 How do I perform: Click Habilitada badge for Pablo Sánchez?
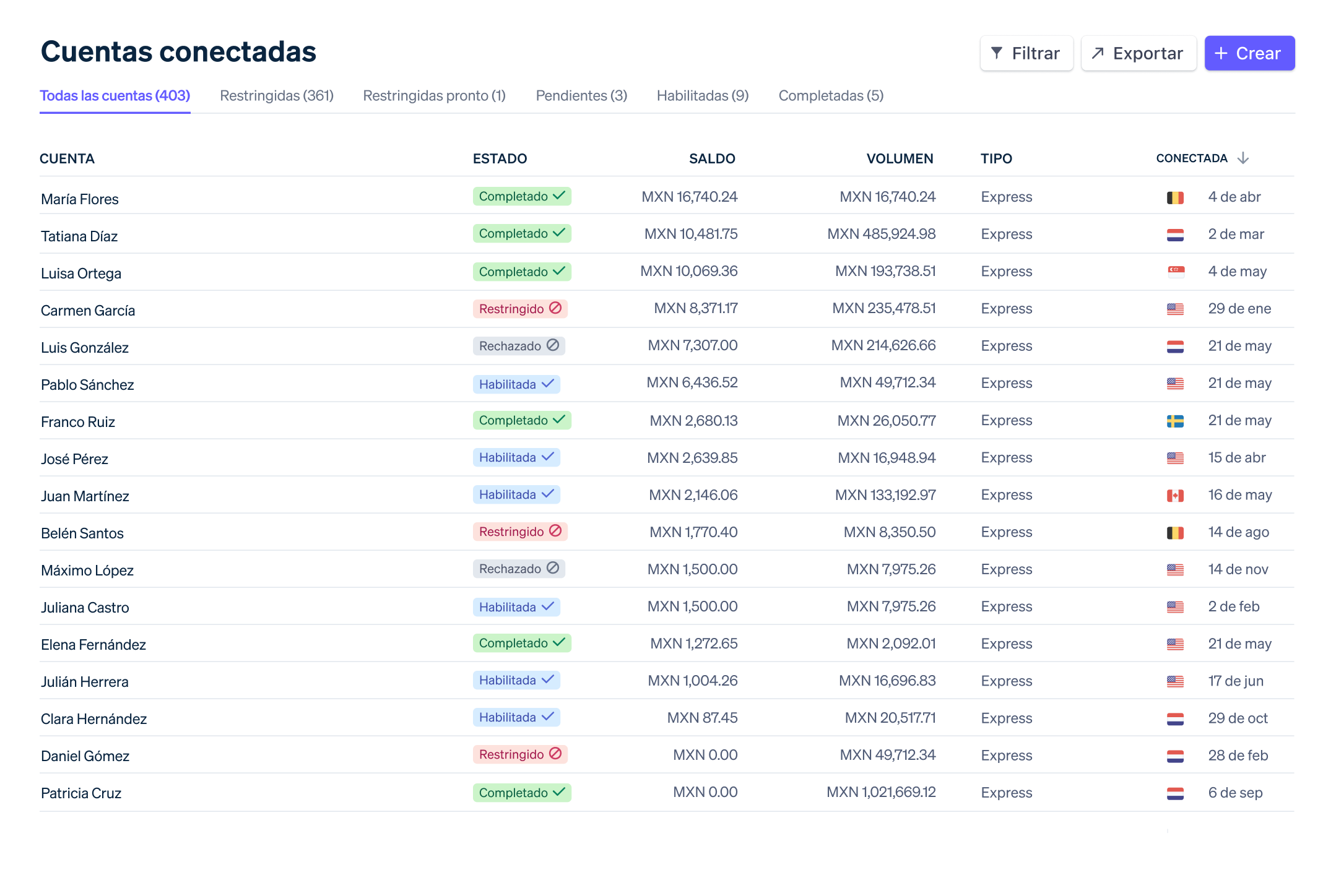point(516,384)
